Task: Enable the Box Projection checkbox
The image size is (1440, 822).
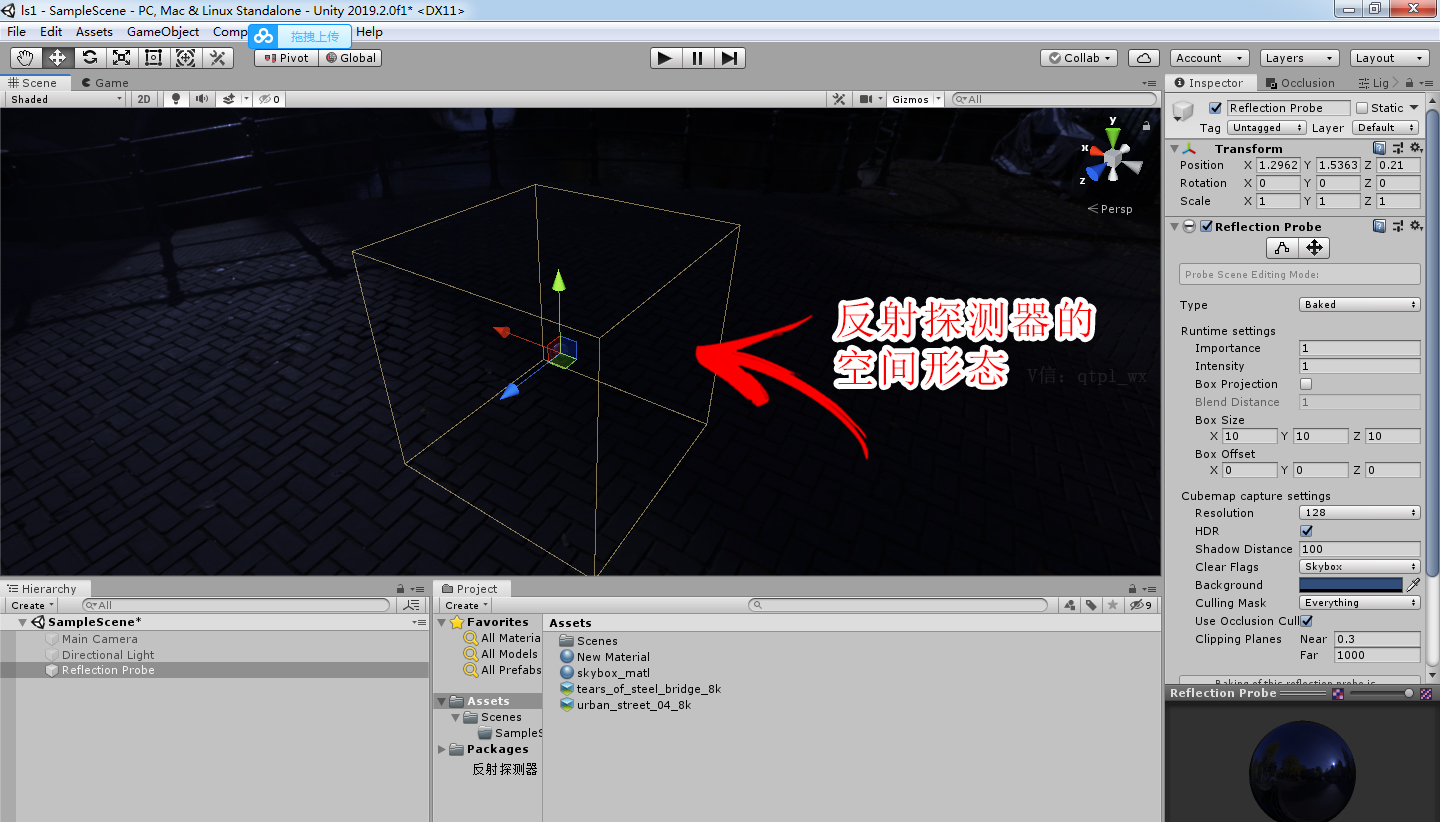Action: click(x=1306, y=384)
